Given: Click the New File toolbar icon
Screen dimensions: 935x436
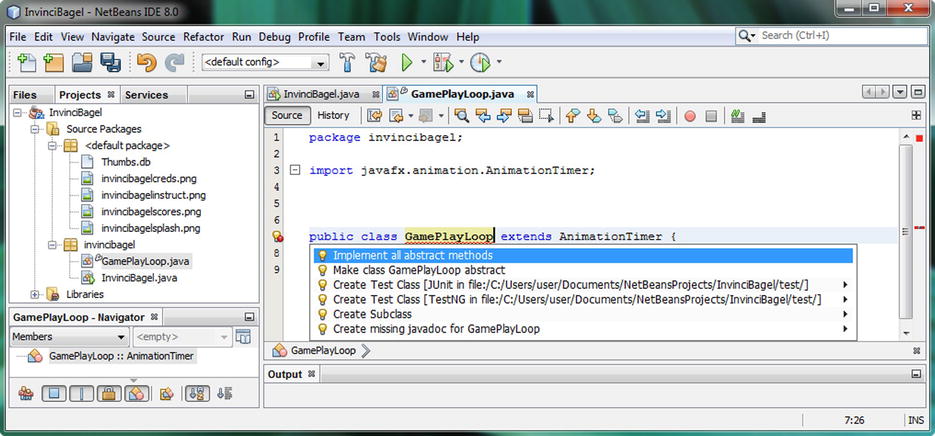Looking at the screenshot, I should coord(26,62).
